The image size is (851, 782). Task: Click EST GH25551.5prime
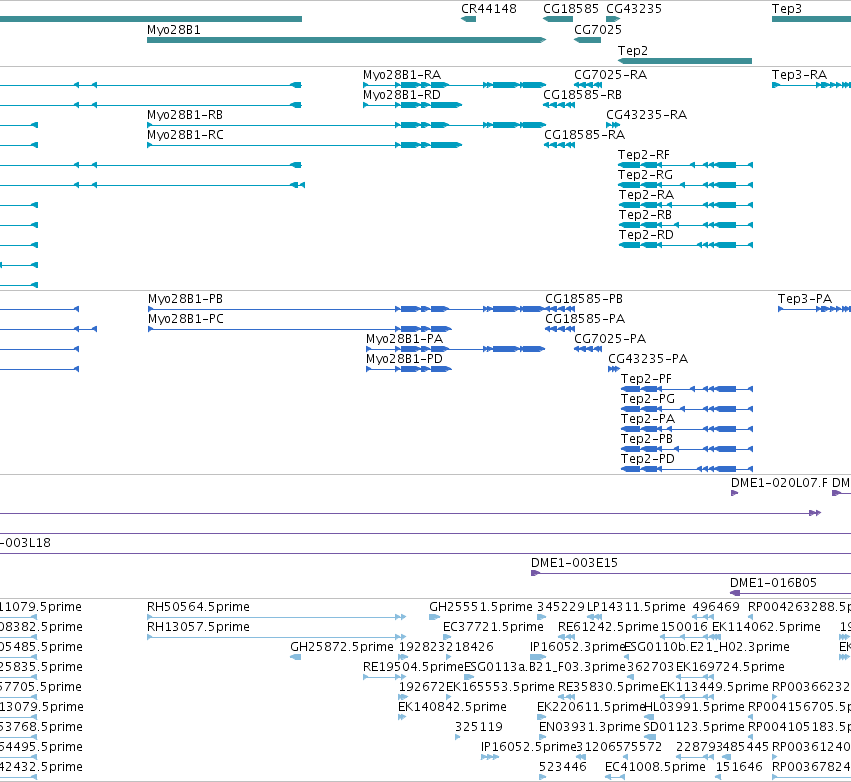pos(434,616)
